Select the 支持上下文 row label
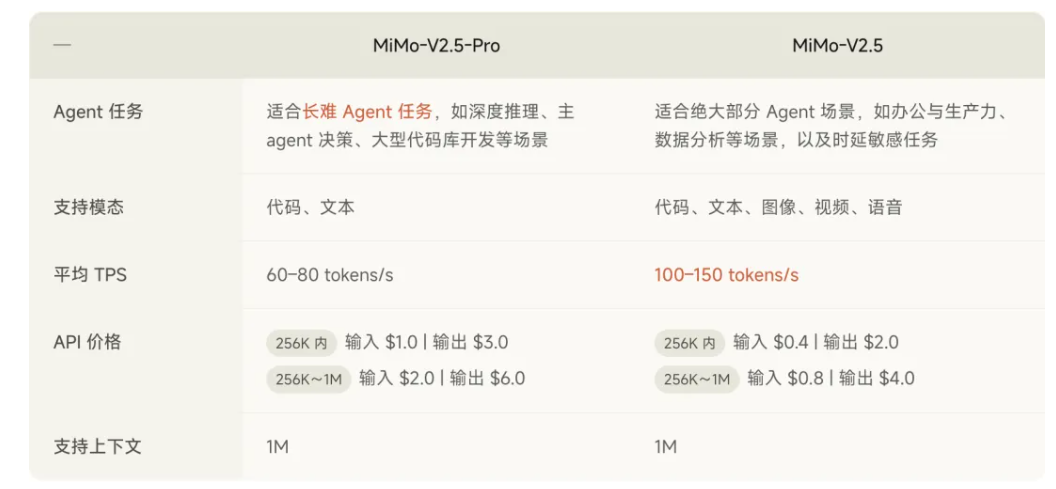Image resolution: width=1056 pixels, height=489 pixels. pos(97,446)
